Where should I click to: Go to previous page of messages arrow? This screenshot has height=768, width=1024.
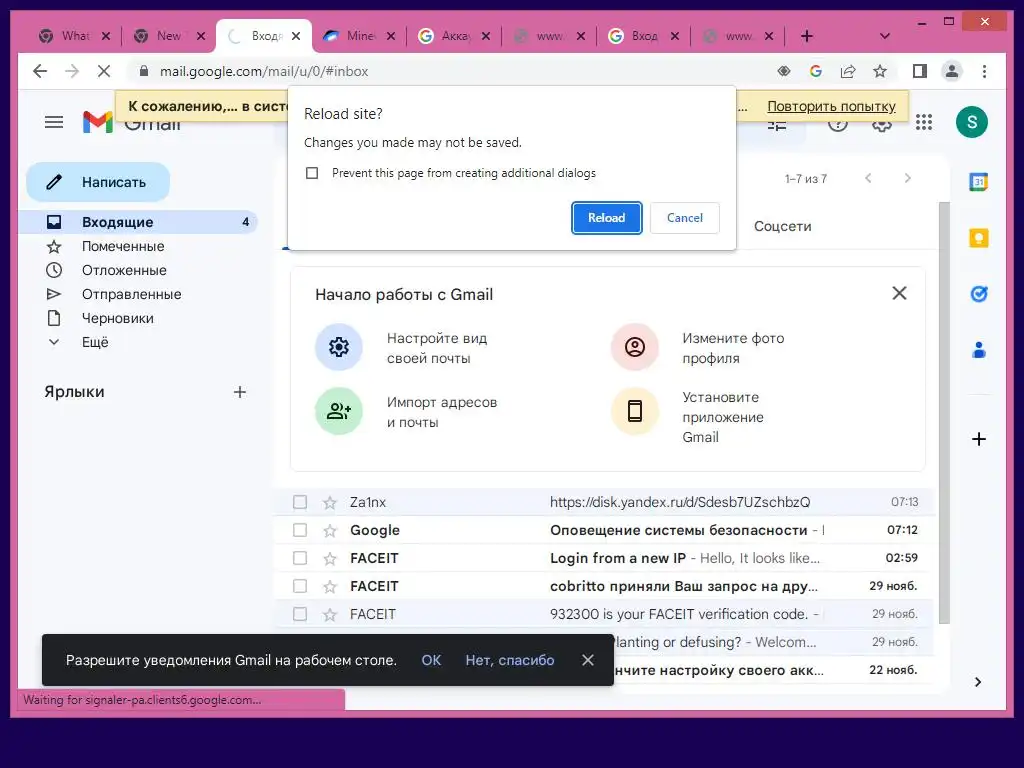[x=868, y=178]
